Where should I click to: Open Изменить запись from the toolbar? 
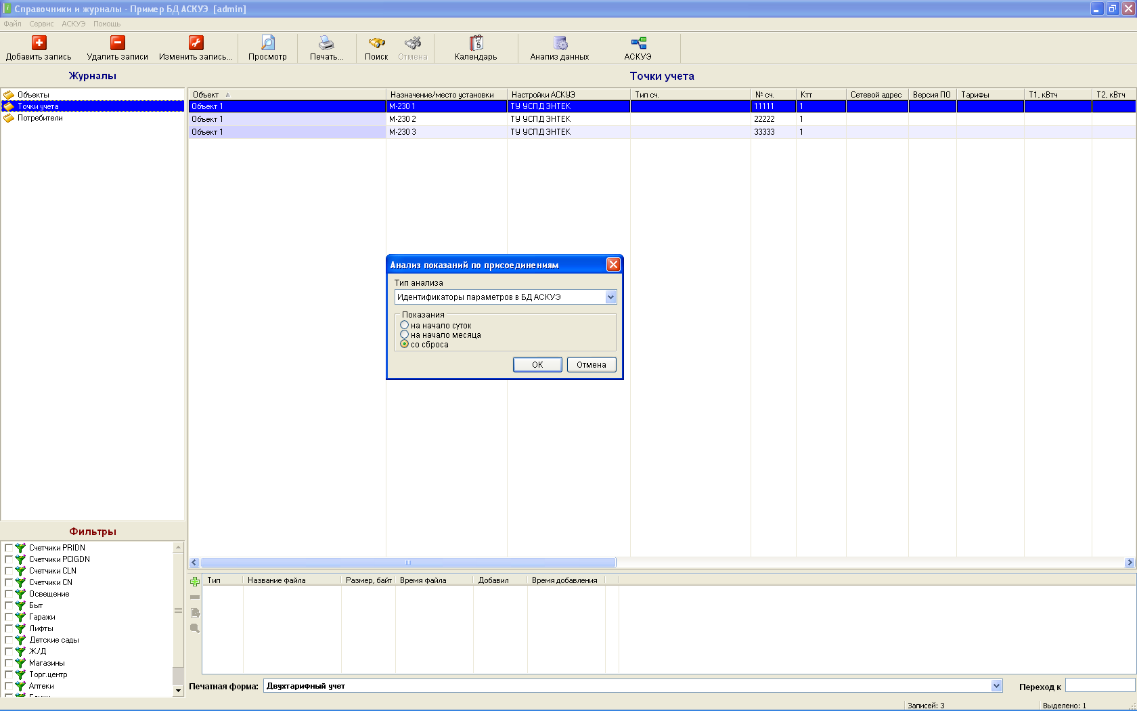tap(196, 43)
